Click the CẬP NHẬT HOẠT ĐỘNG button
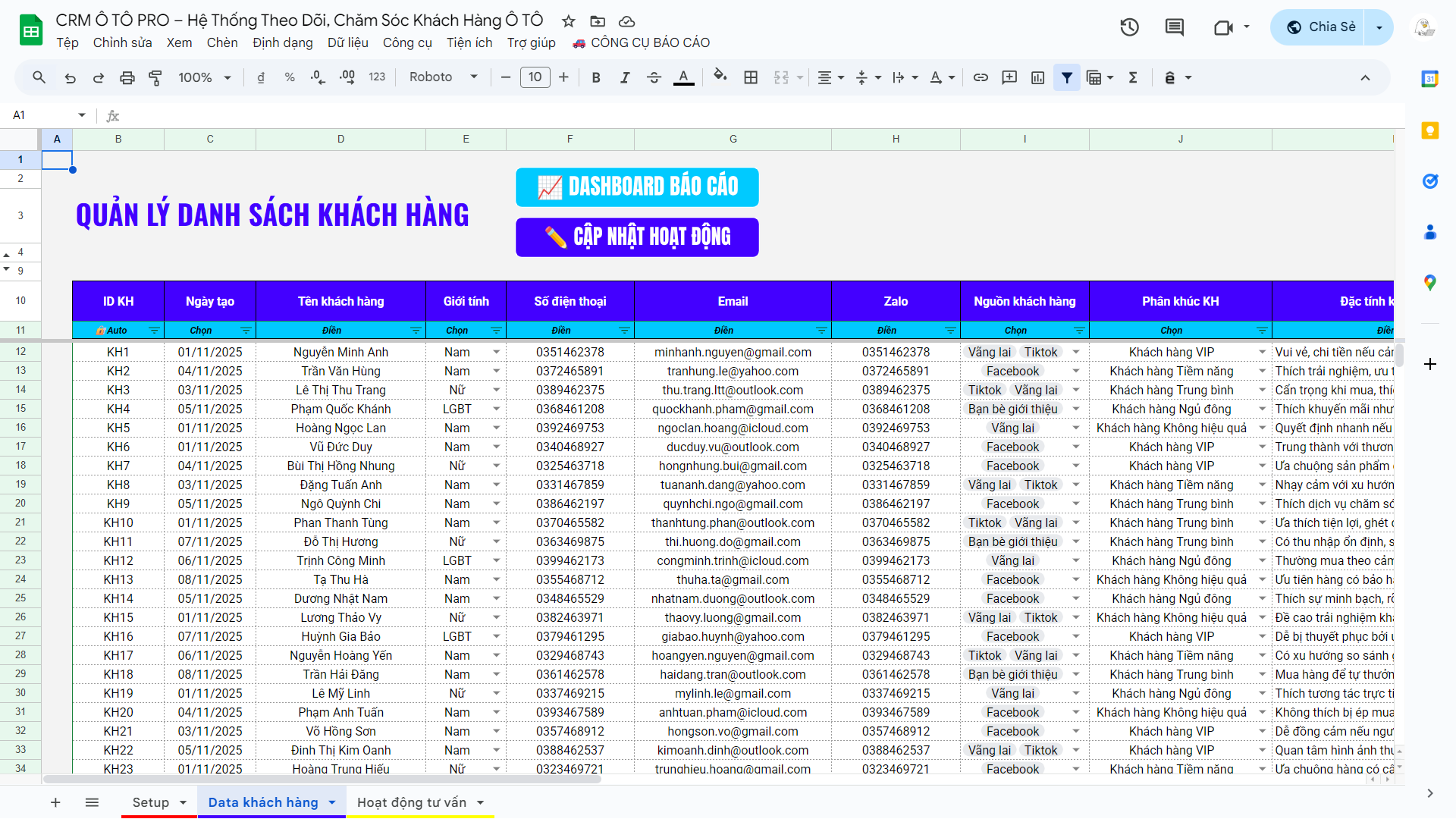1456x819 pixels. point(637,237)
